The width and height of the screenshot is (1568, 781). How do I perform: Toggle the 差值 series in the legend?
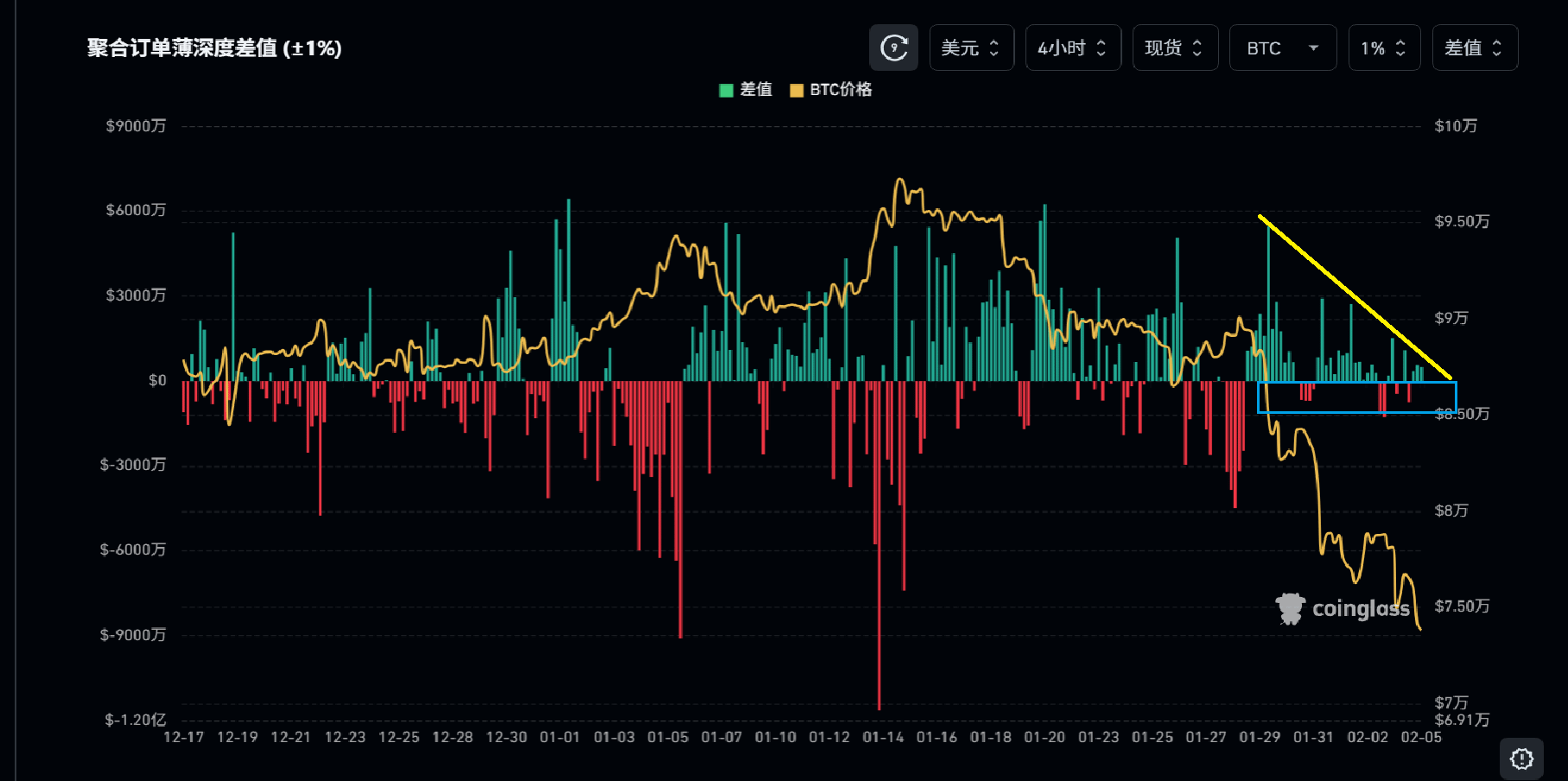[746, 90]
